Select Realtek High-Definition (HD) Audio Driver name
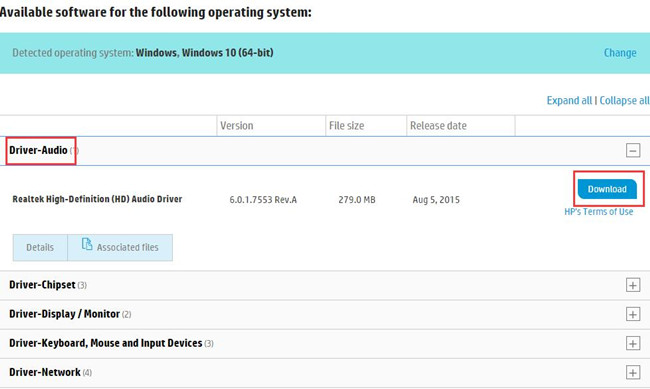Viewport: 650px width, 389px height. [x=97, y=199]
